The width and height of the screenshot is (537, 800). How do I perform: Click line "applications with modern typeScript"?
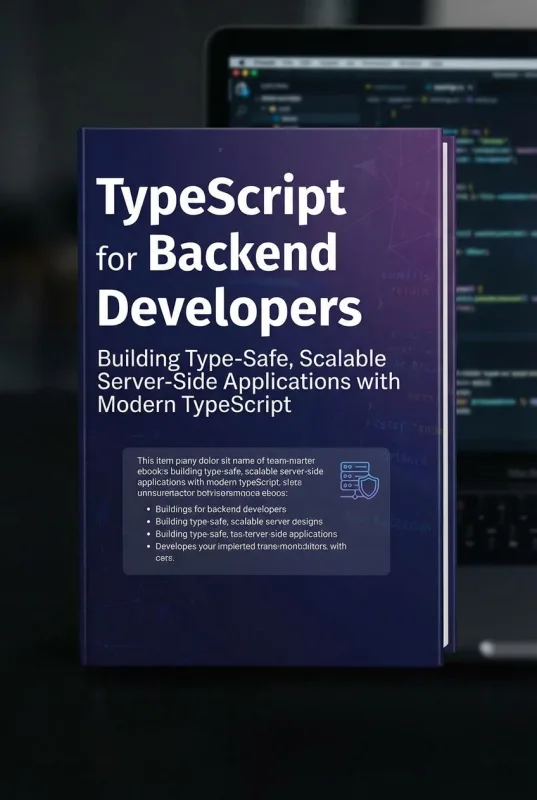point(220,482)
